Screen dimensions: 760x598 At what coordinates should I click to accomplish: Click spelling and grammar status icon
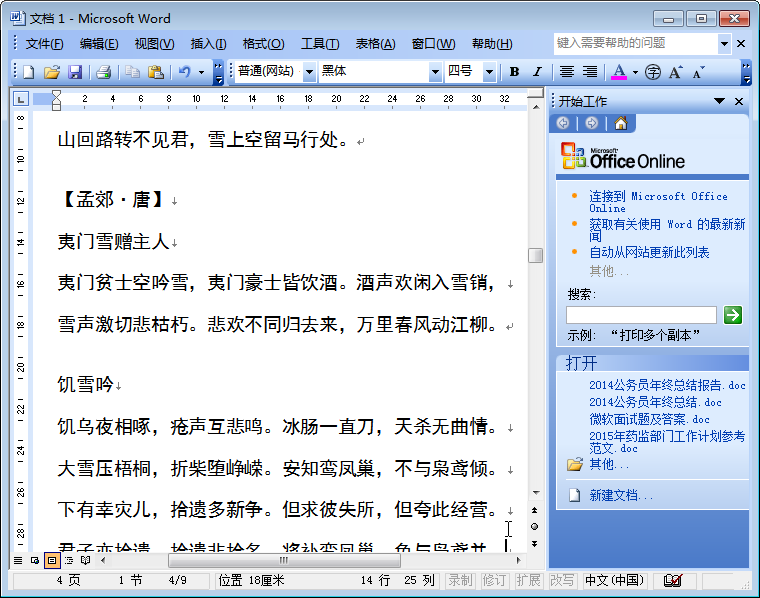point(673,580)
